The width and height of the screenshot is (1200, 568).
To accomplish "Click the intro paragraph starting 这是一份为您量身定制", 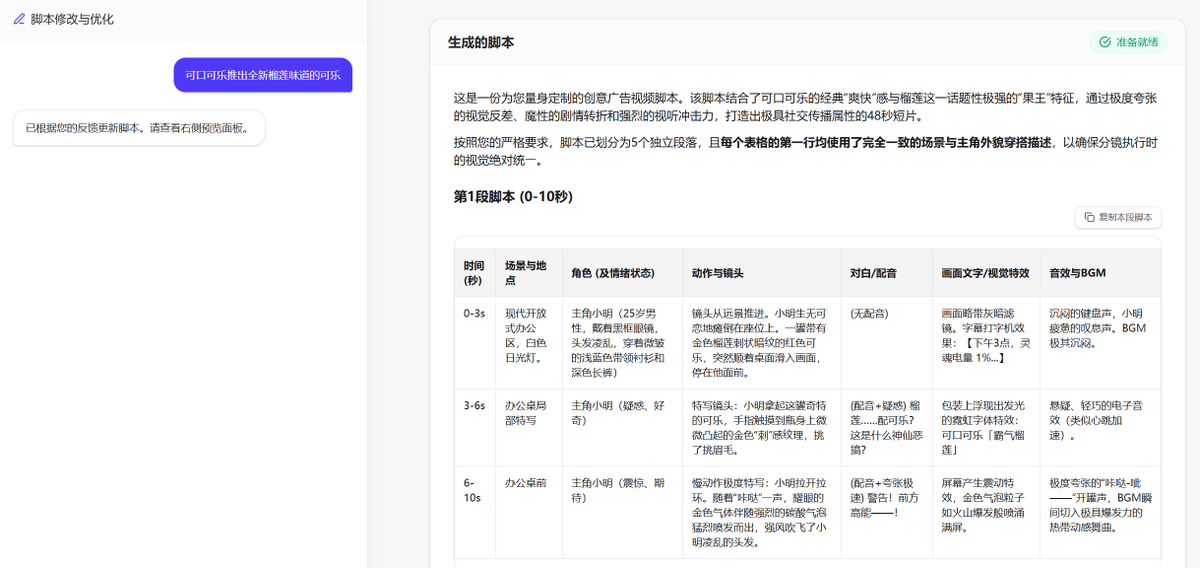I will [x=806, y=106].
